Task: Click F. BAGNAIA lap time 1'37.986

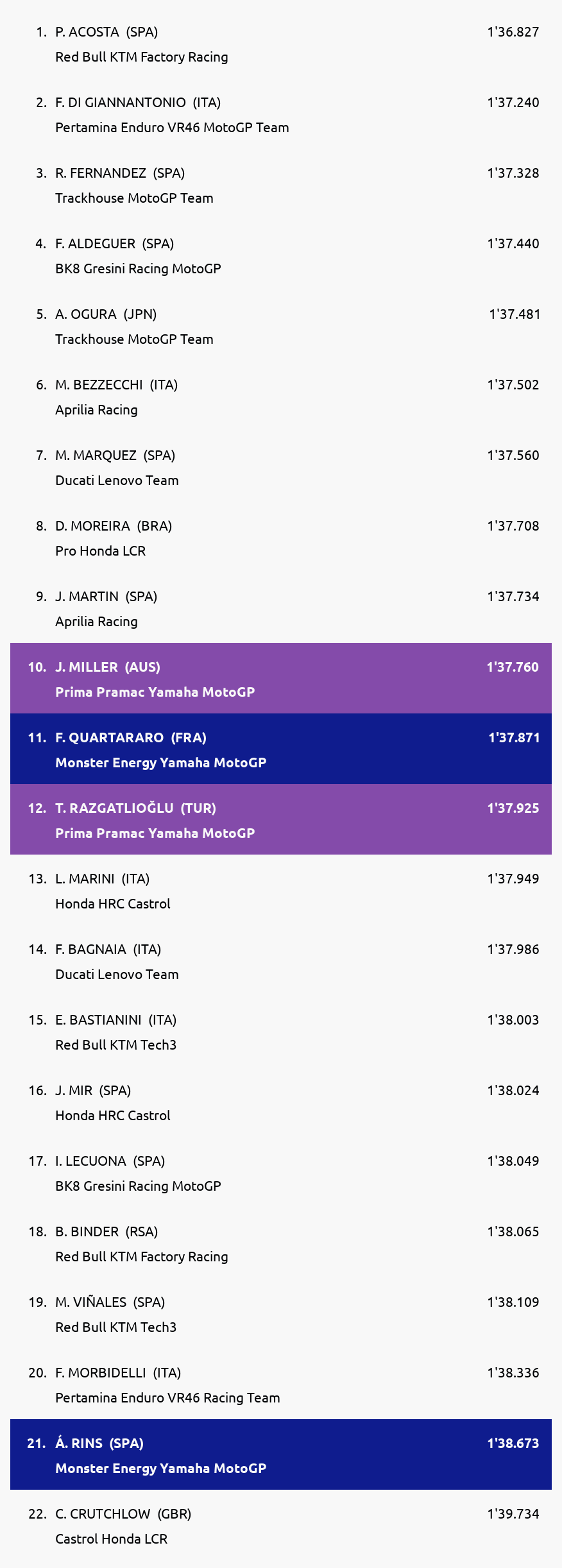Action: (513, 950)
